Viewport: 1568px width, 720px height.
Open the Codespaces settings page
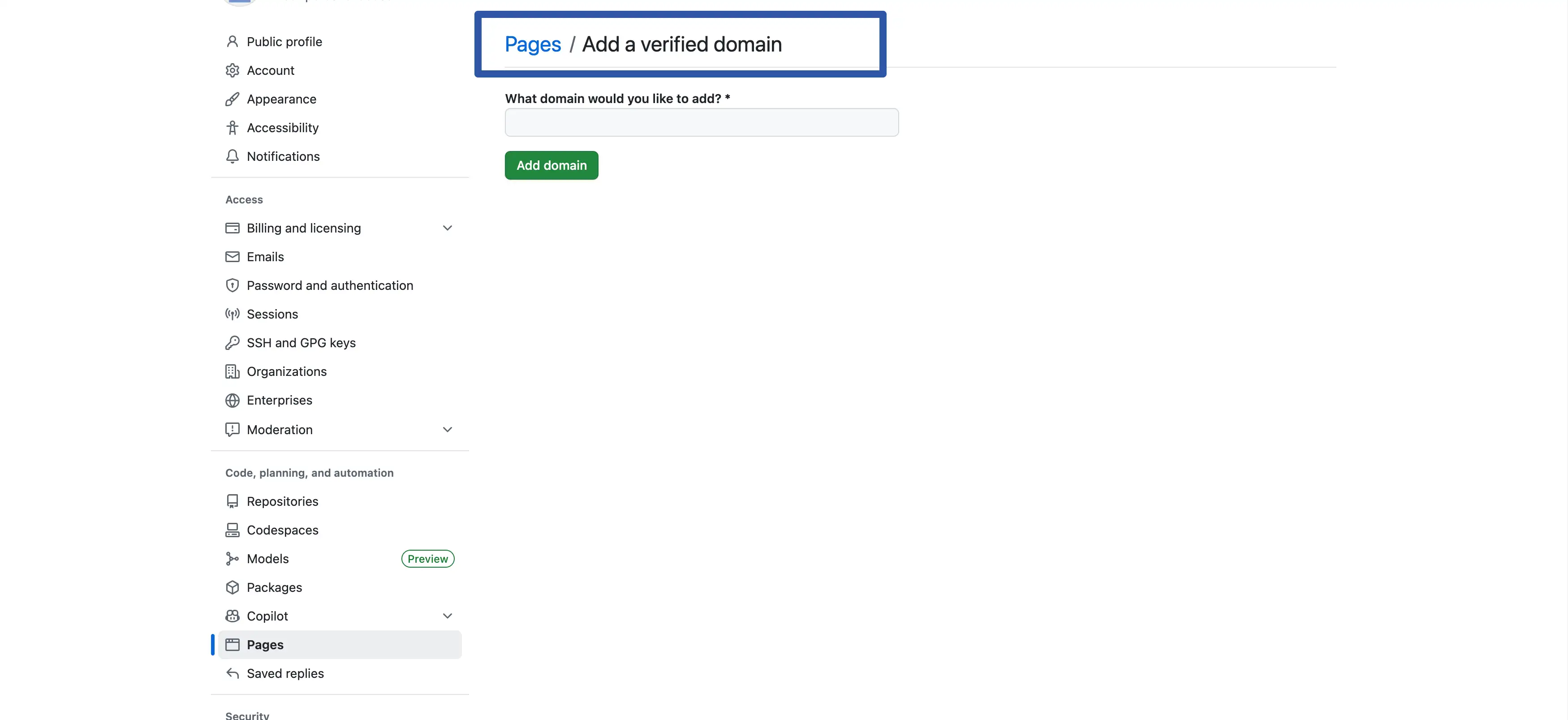tap(282, 530)
